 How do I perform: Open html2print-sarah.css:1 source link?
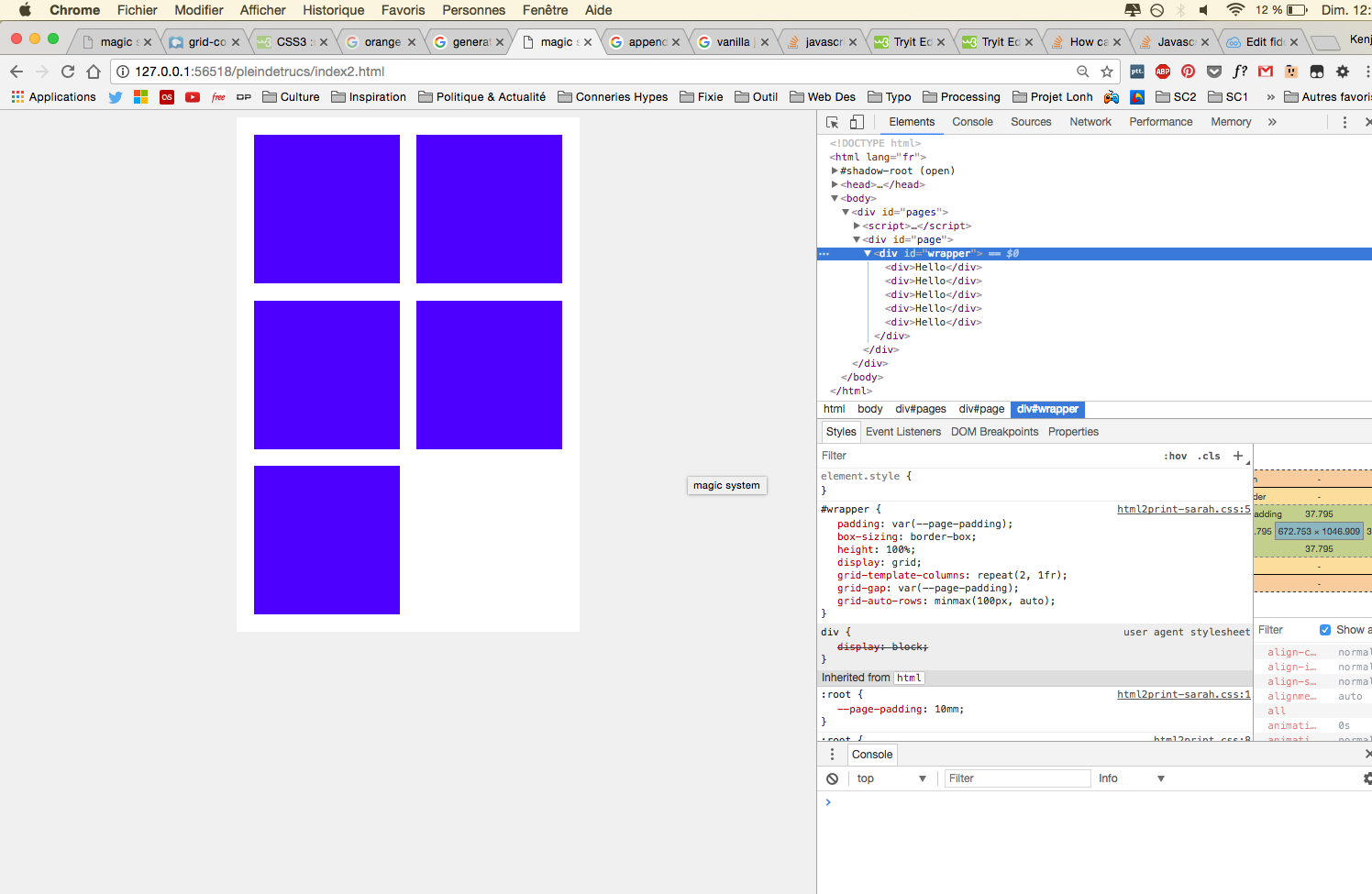pyautogui.click(x=1183, y=695)
